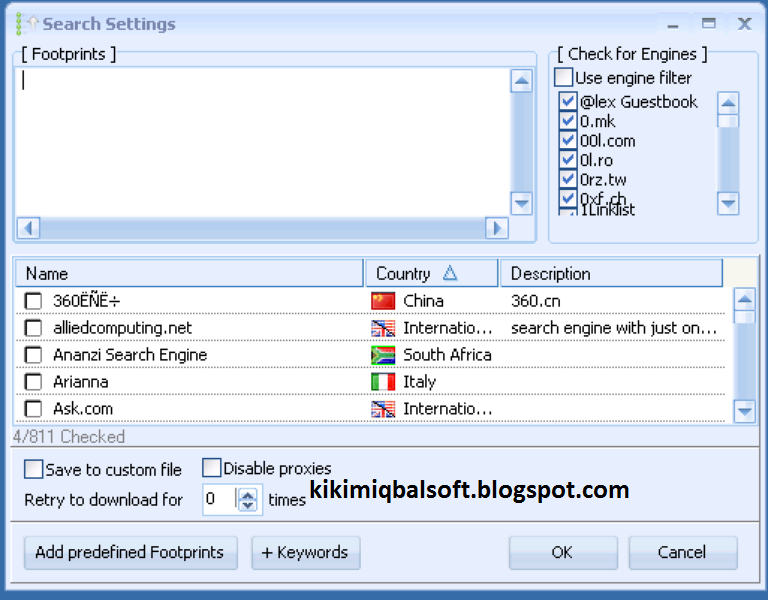Click the engines list scrollbar thumb

pos(728,120)
